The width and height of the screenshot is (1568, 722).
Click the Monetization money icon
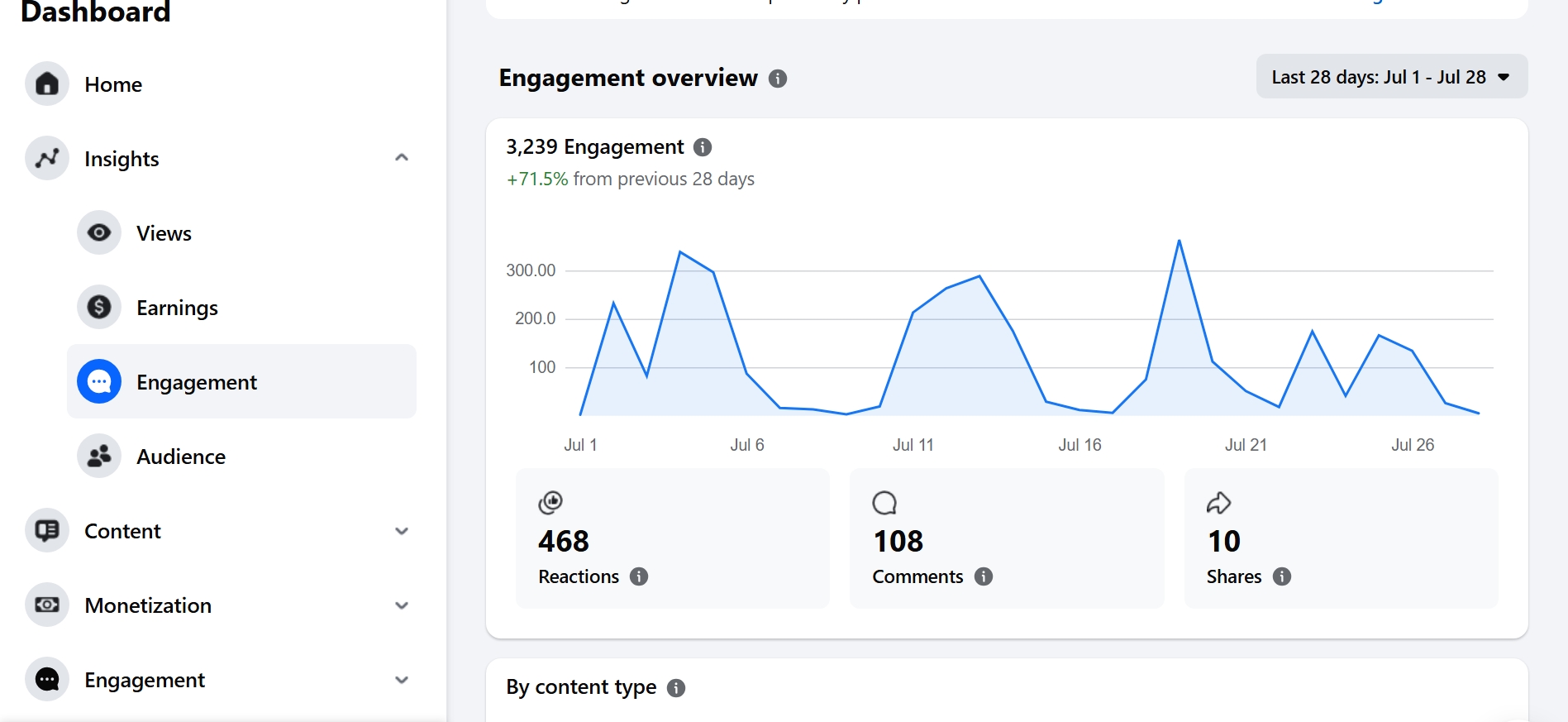click(47, 605)
